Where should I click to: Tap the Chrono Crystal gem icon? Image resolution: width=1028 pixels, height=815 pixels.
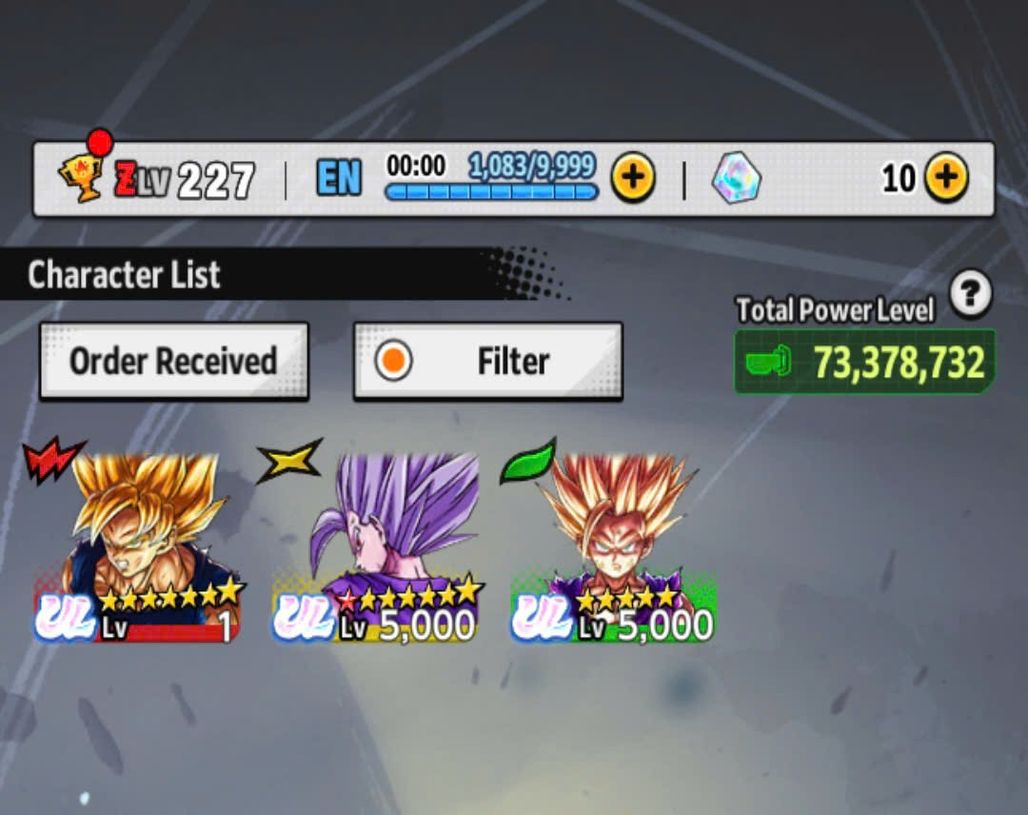tap(736, 178)
